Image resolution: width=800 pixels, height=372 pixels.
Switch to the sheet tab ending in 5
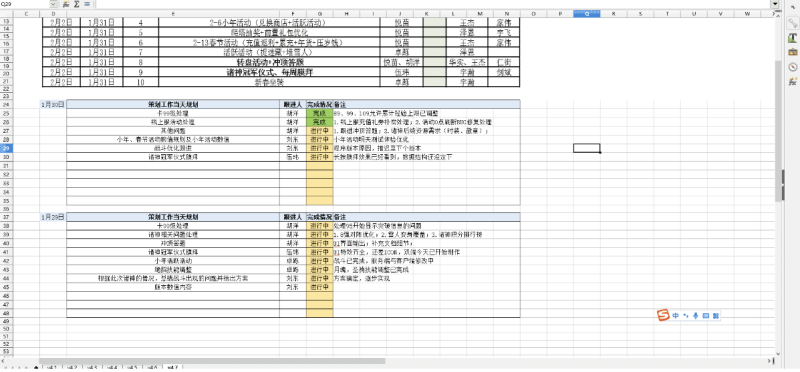click(132, 367)
